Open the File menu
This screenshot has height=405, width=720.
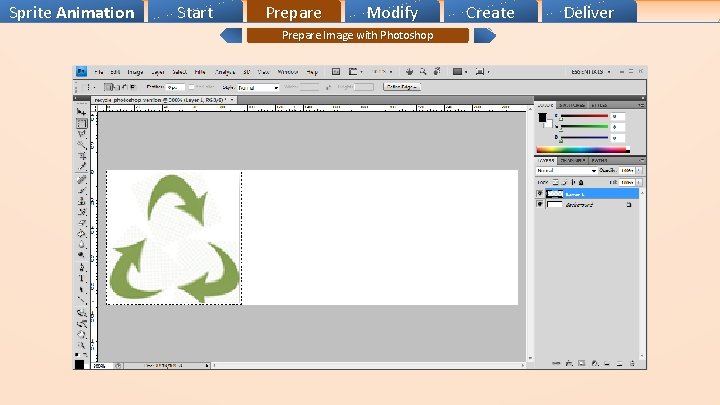(99, 72)
